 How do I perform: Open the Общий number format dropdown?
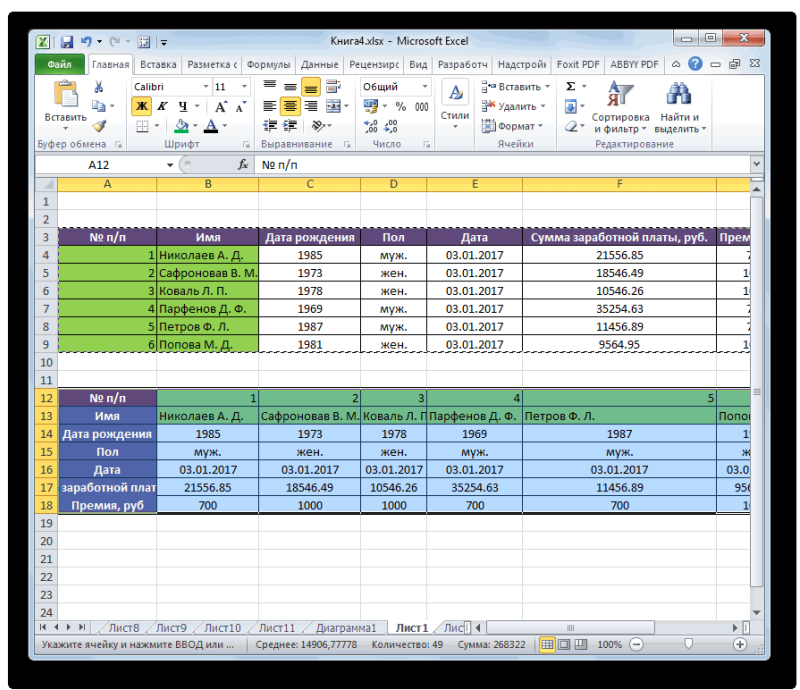[424, 87]
